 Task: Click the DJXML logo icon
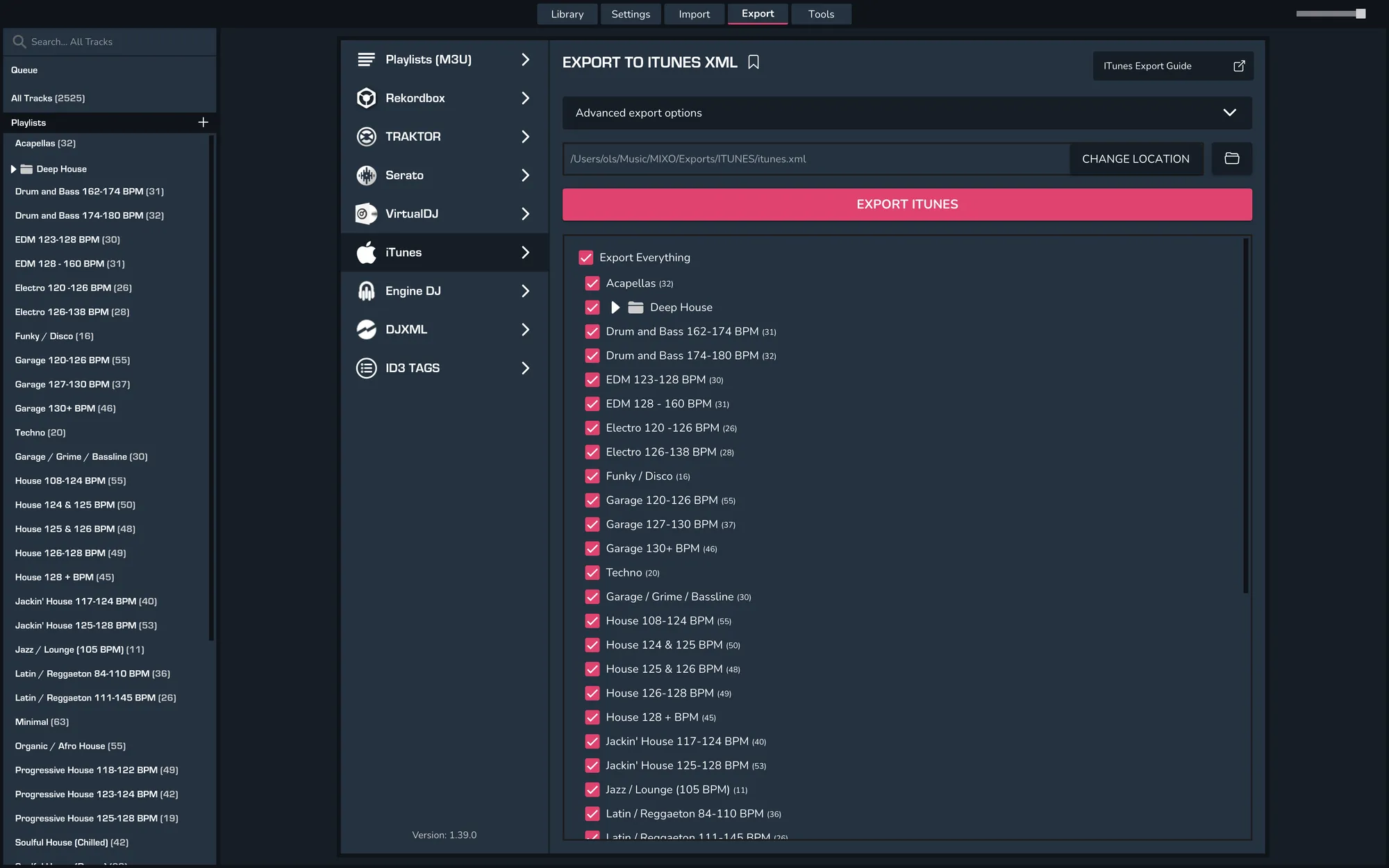coord(366,329)
